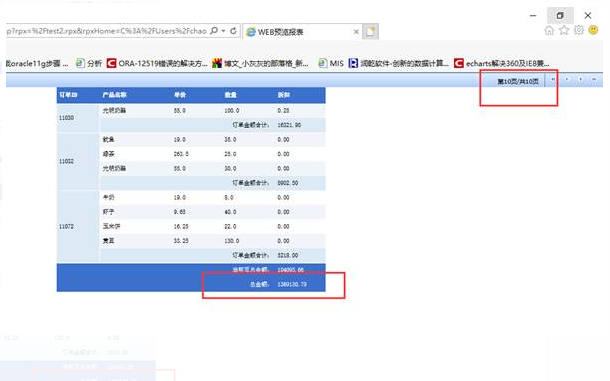
Task: Click unit price 16.25
Action: (181, 226)
